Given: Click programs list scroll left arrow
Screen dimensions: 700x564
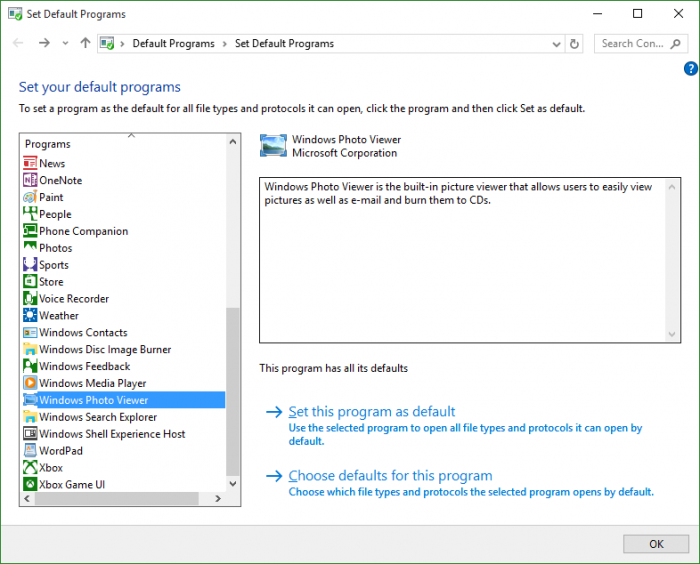Looking at the screenshot, I should 27,498.
